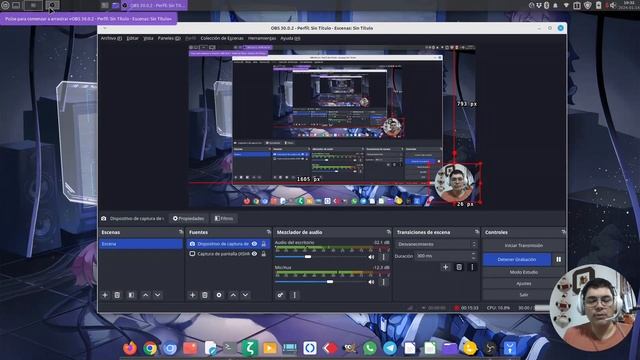Mute Audio del escritorio speaker
640x360 pixels.
[371, 257]
